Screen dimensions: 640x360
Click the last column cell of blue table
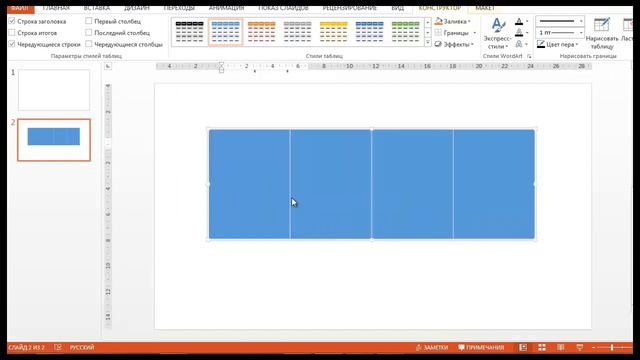tap(494, 184)
